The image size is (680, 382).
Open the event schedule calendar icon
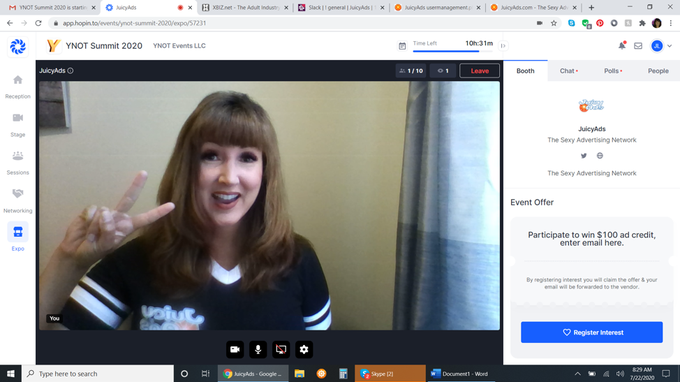402,46
